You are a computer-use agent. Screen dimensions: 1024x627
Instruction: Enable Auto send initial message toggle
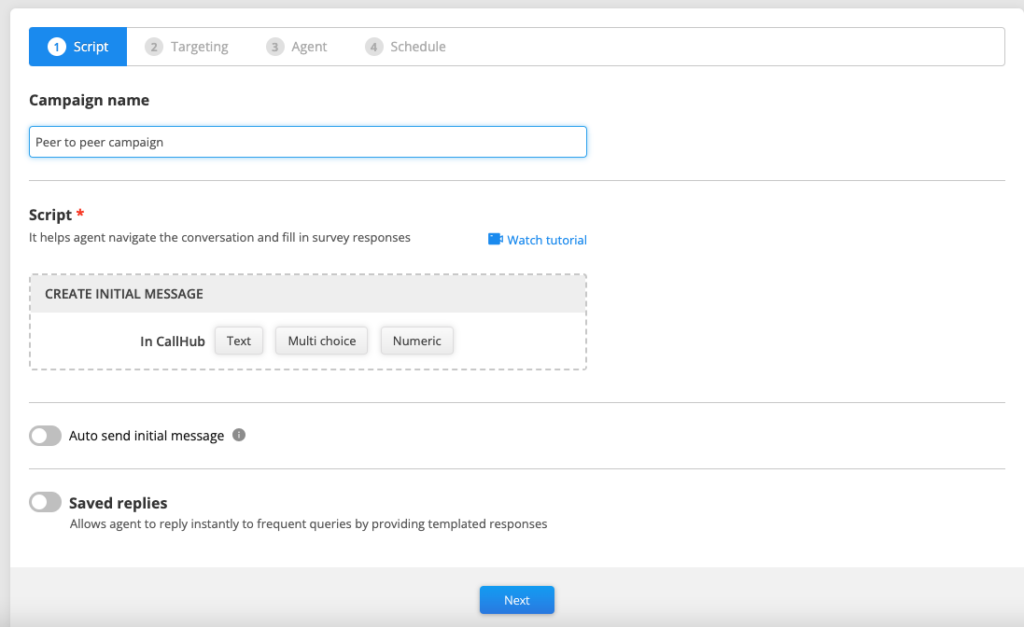(45, 436)
